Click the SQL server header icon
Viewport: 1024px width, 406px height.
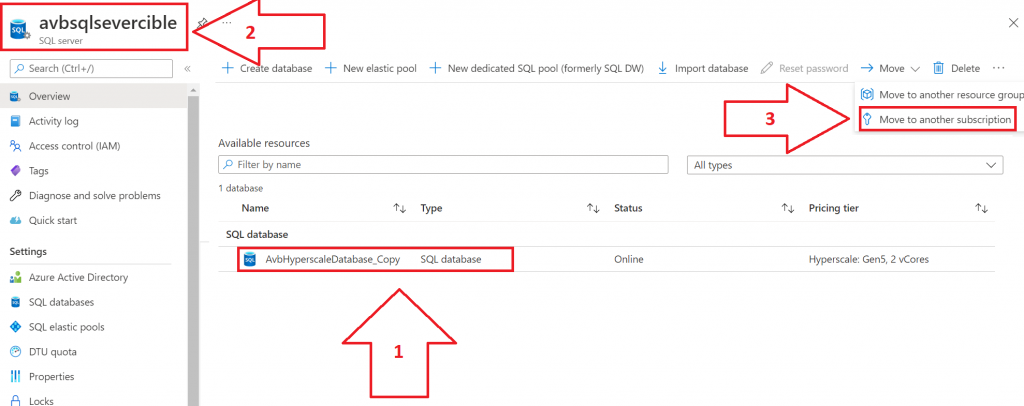[19, 27]
